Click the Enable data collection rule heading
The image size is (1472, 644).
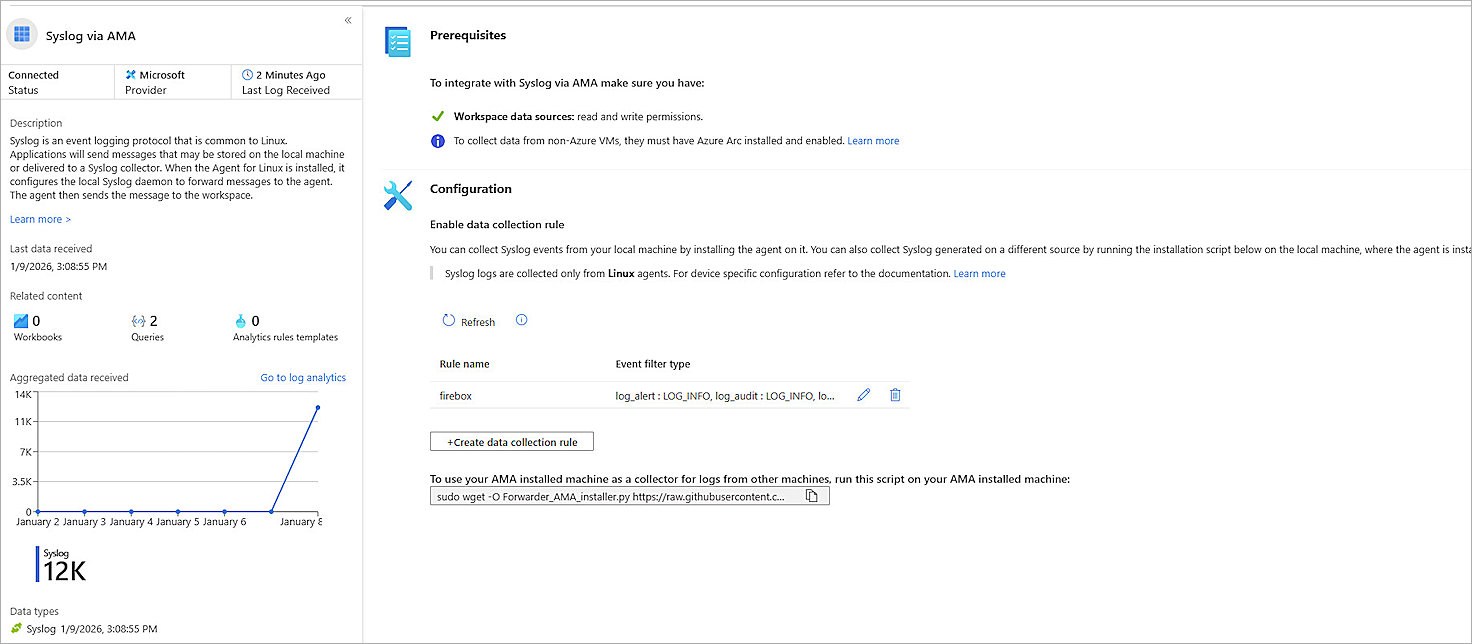tap(497, 224)
